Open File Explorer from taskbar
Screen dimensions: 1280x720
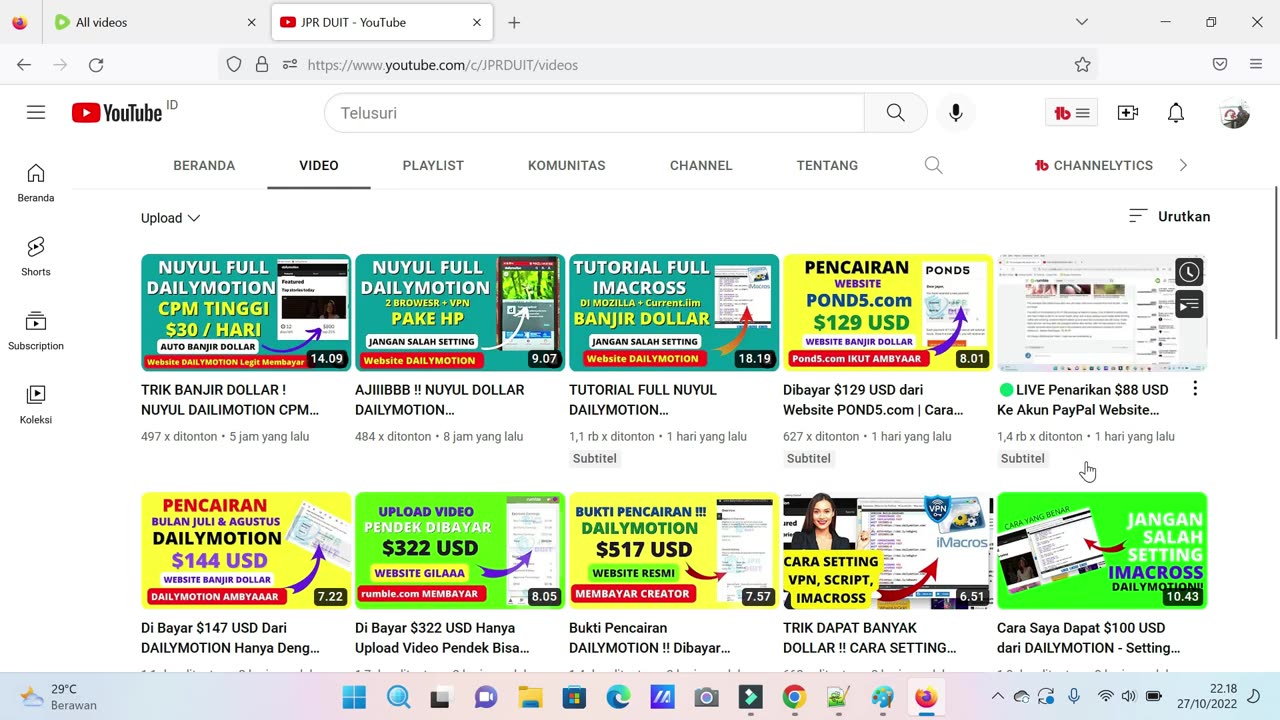point(530,697)
